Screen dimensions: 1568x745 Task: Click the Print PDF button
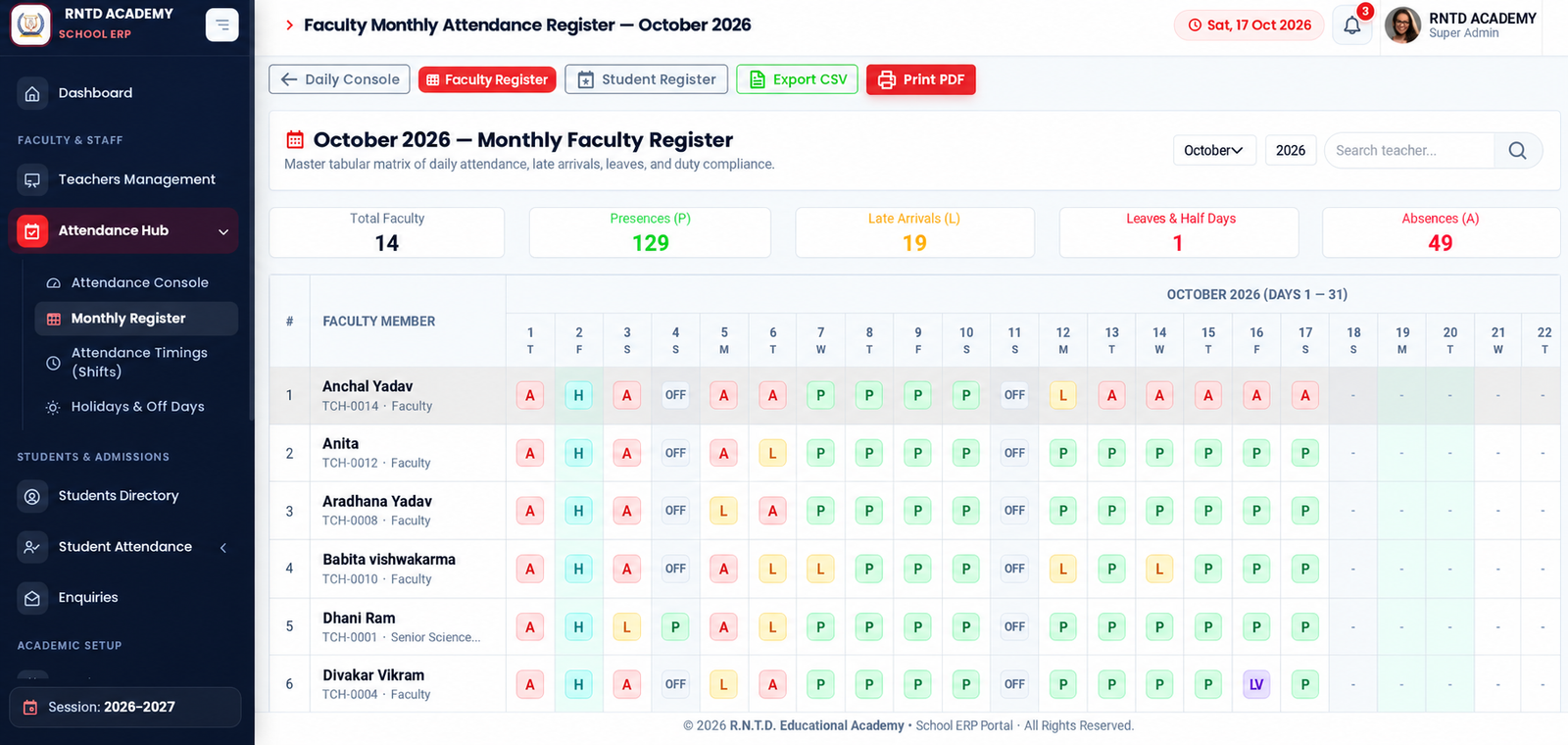[x=921, y=79]
